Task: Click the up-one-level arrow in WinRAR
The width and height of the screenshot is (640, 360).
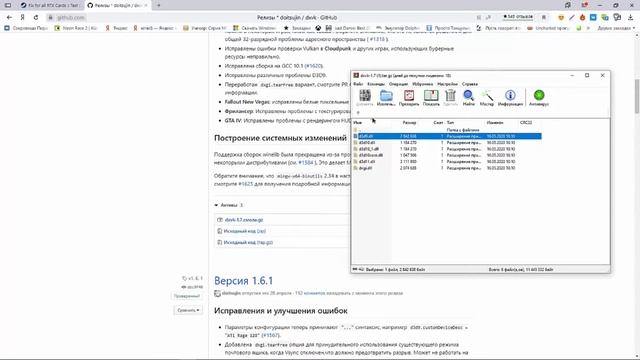Action: point(358,113)
